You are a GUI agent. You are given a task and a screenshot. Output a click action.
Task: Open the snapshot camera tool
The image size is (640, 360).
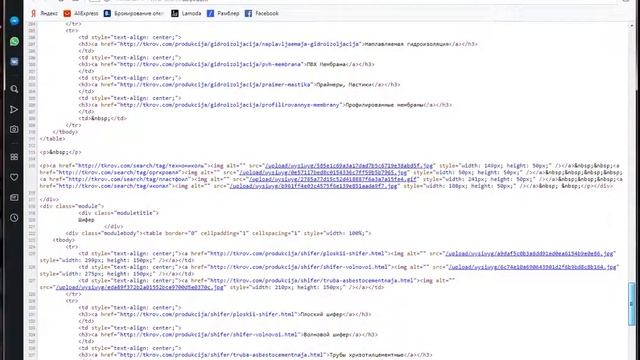14,129
